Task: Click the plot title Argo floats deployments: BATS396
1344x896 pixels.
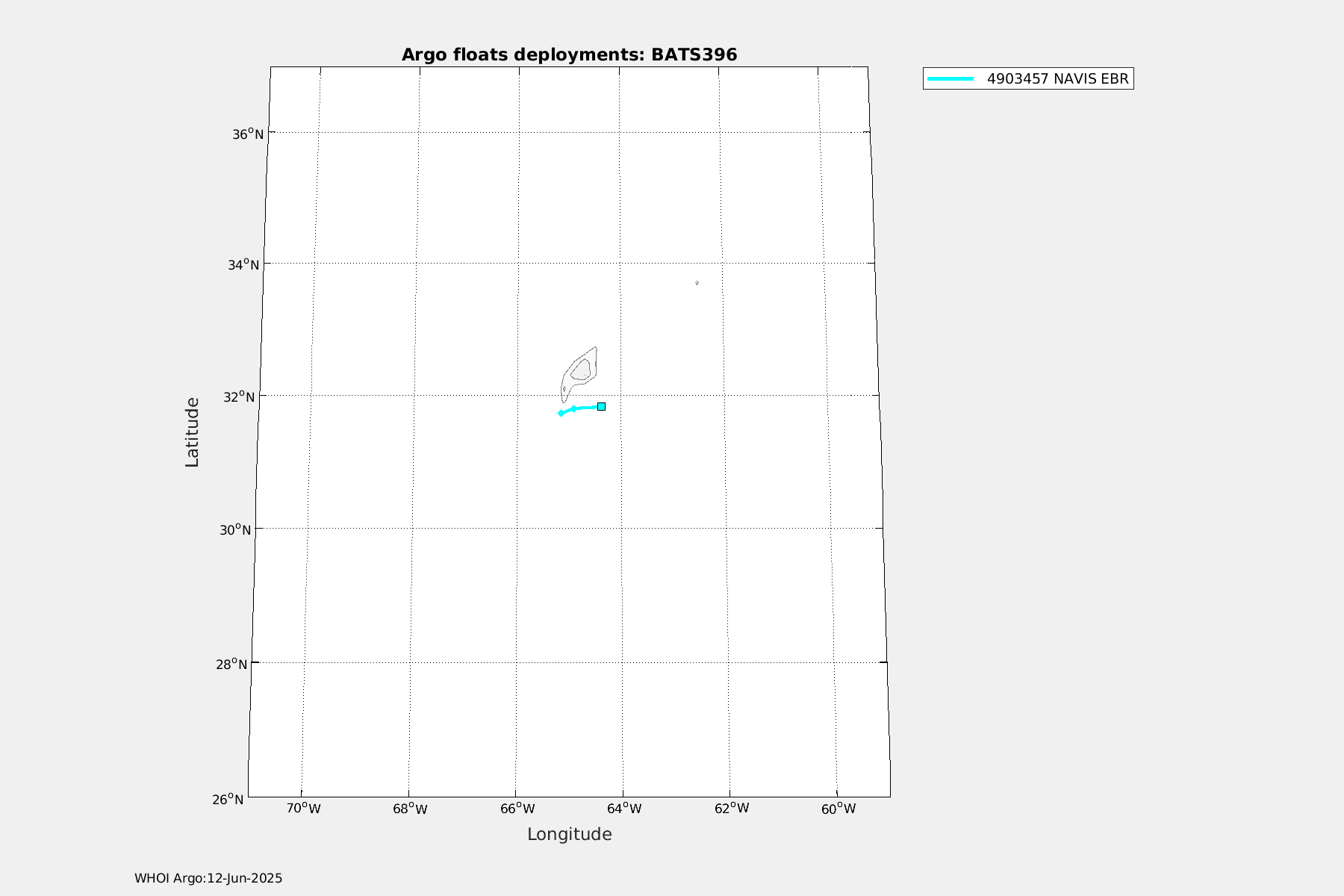Action: pyautogui.click(x=569, y=55)
